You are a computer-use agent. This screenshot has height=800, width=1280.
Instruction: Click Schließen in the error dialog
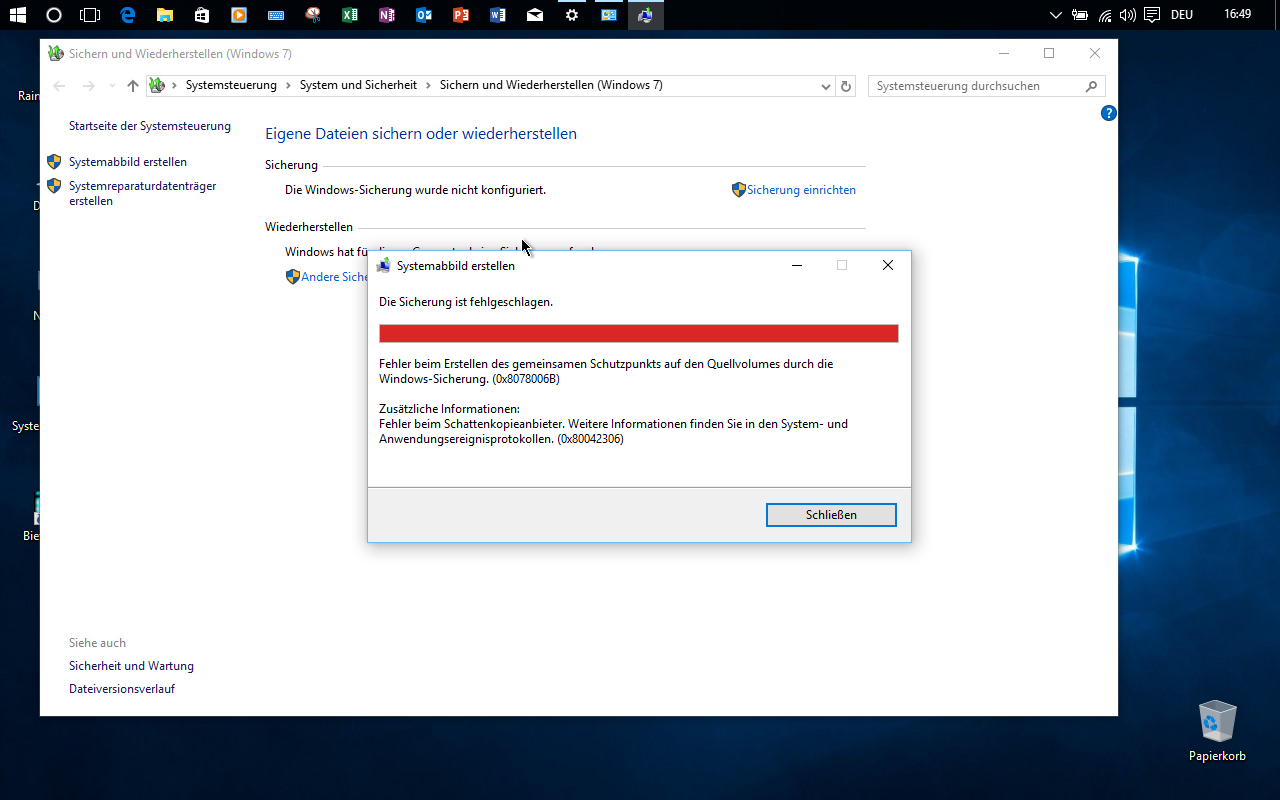[x=831, y=515]
